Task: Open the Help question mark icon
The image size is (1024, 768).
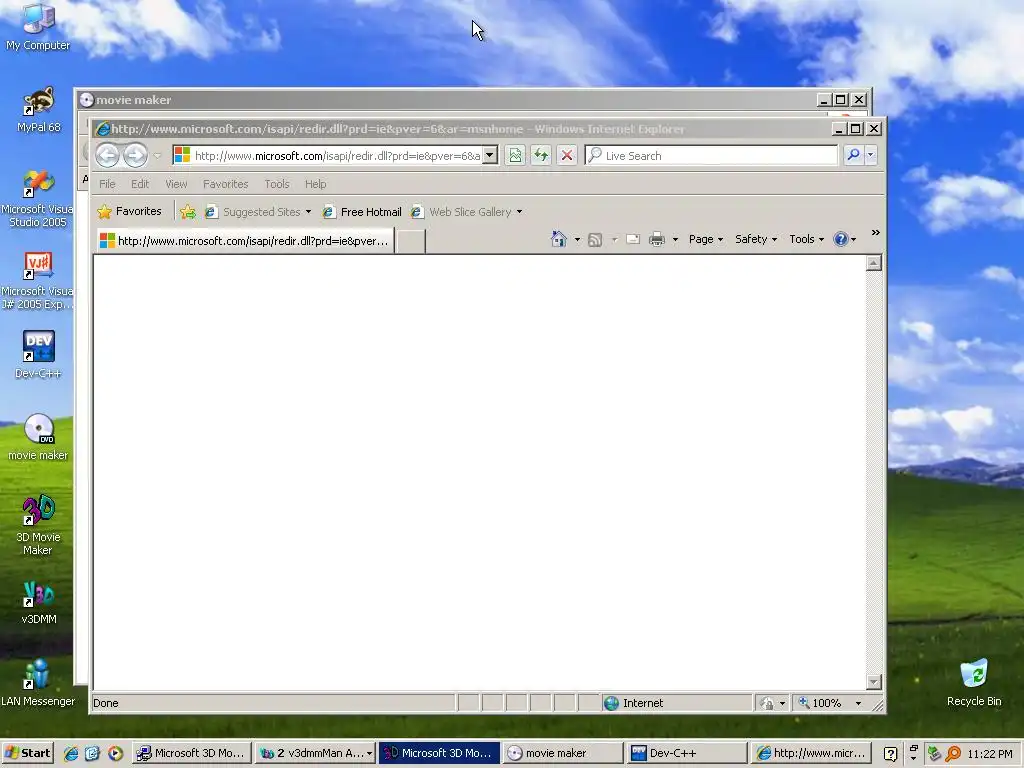Action: coord(840,239)
